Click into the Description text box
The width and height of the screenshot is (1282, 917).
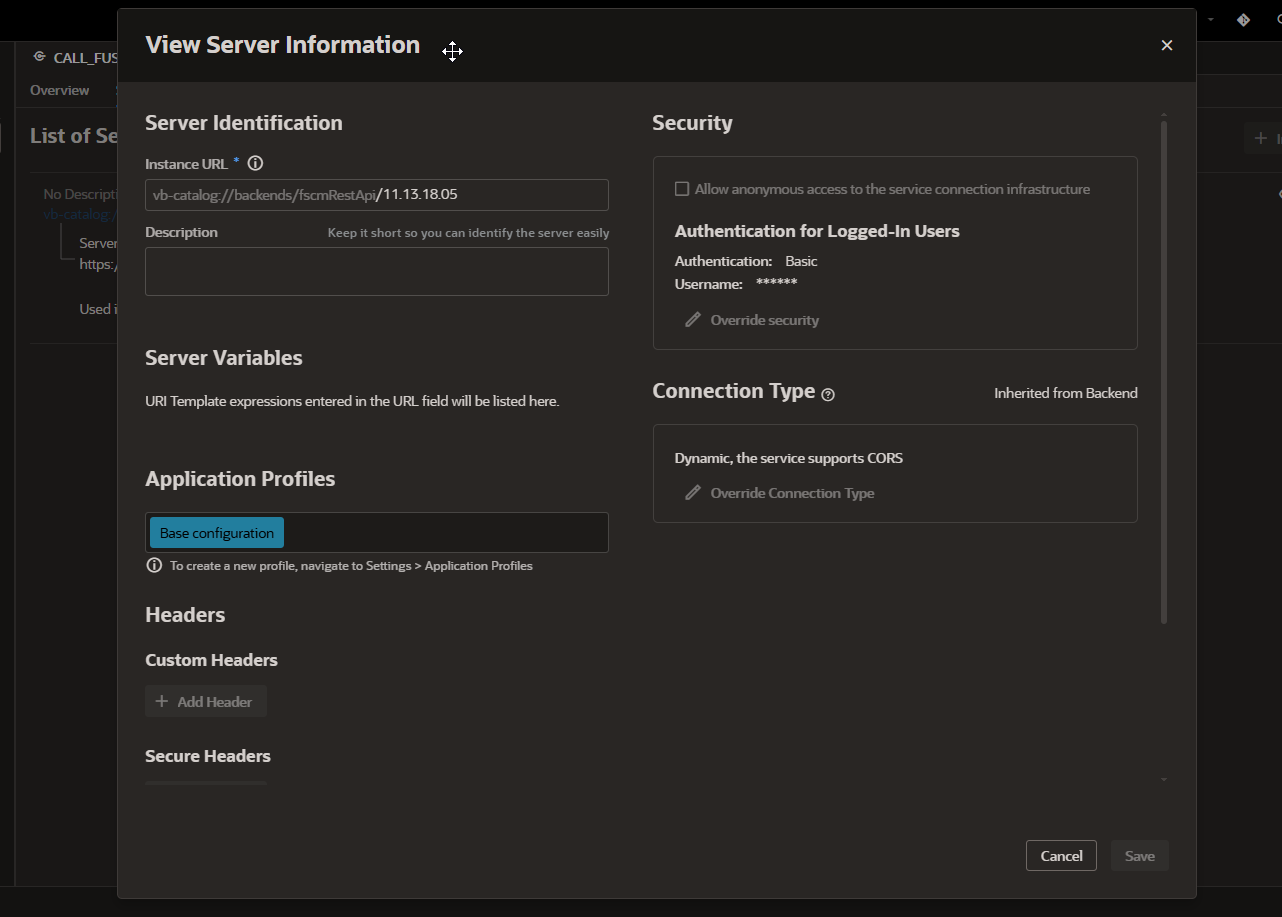click(x=377, y=271)
